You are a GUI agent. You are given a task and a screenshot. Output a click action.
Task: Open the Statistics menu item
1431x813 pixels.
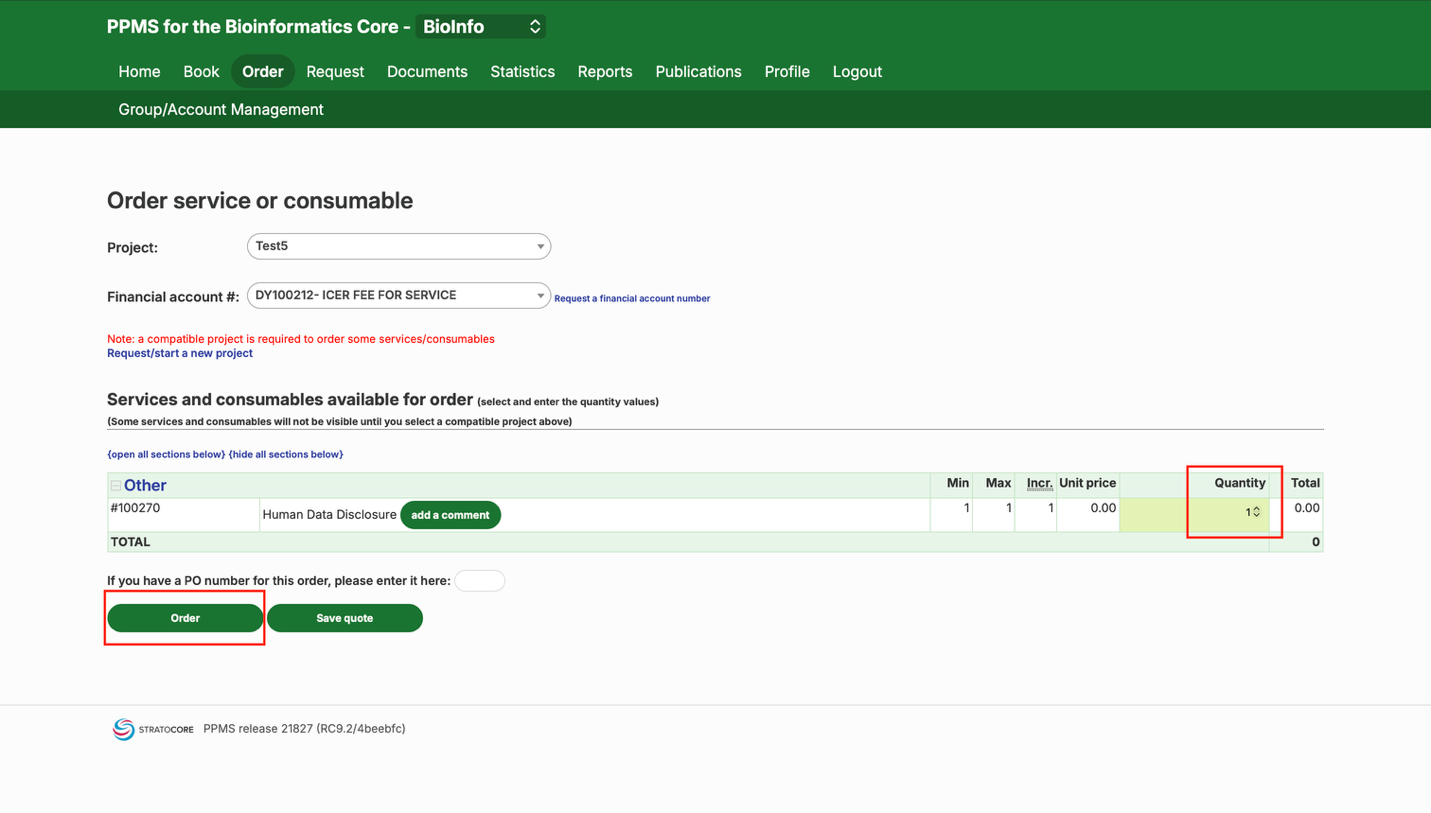click(522, 72)
